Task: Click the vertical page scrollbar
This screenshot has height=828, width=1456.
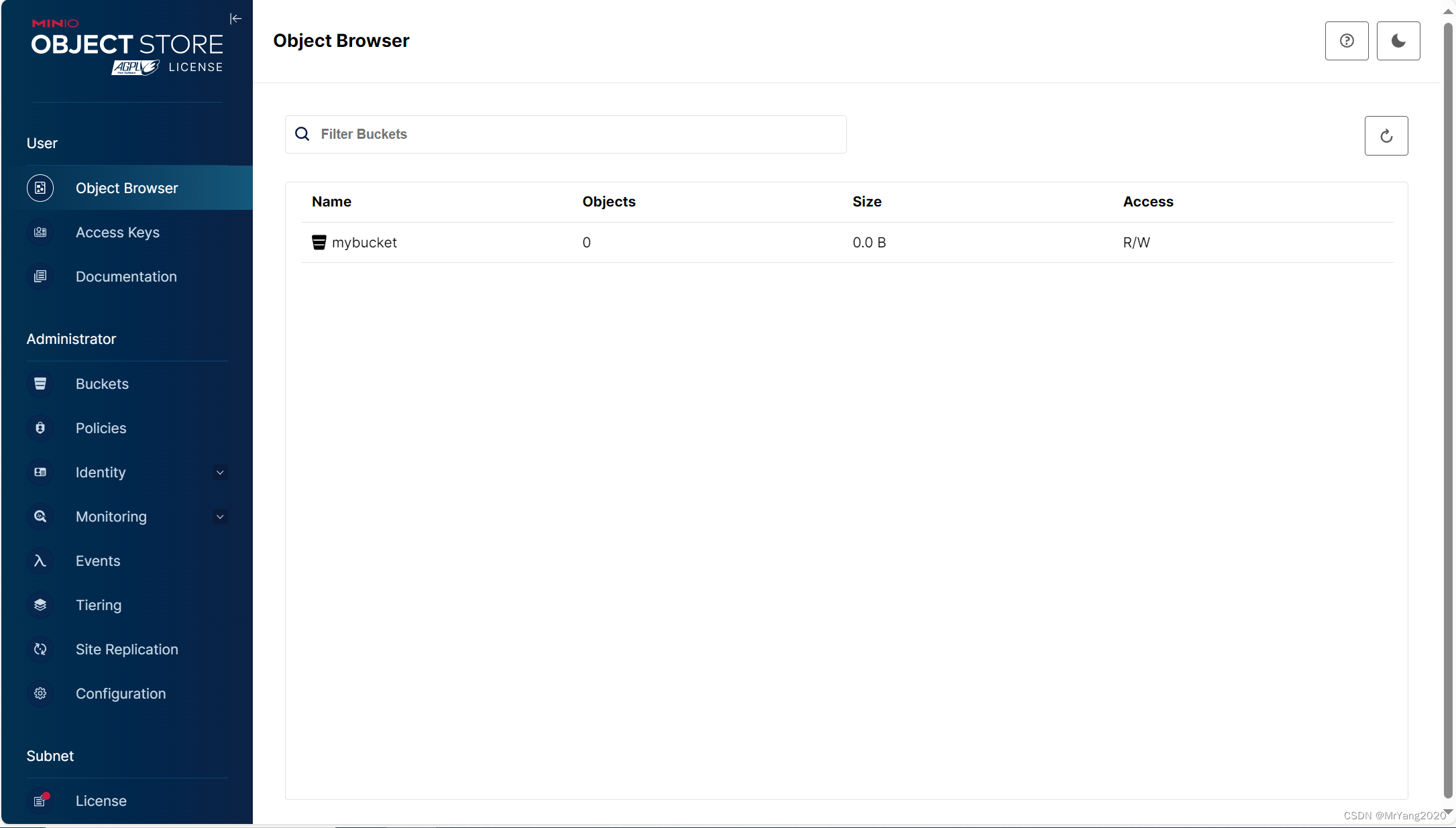Action: tap(1448, 402)
